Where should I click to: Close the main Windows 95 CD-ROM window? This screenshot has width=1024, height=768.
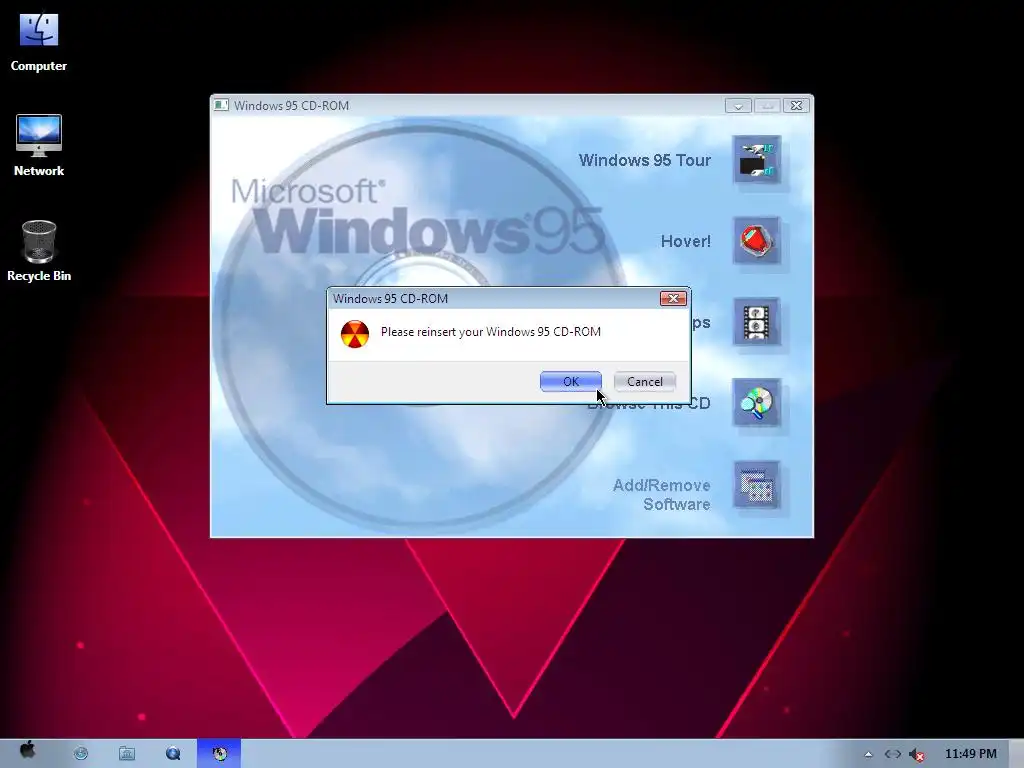[796, 106]
